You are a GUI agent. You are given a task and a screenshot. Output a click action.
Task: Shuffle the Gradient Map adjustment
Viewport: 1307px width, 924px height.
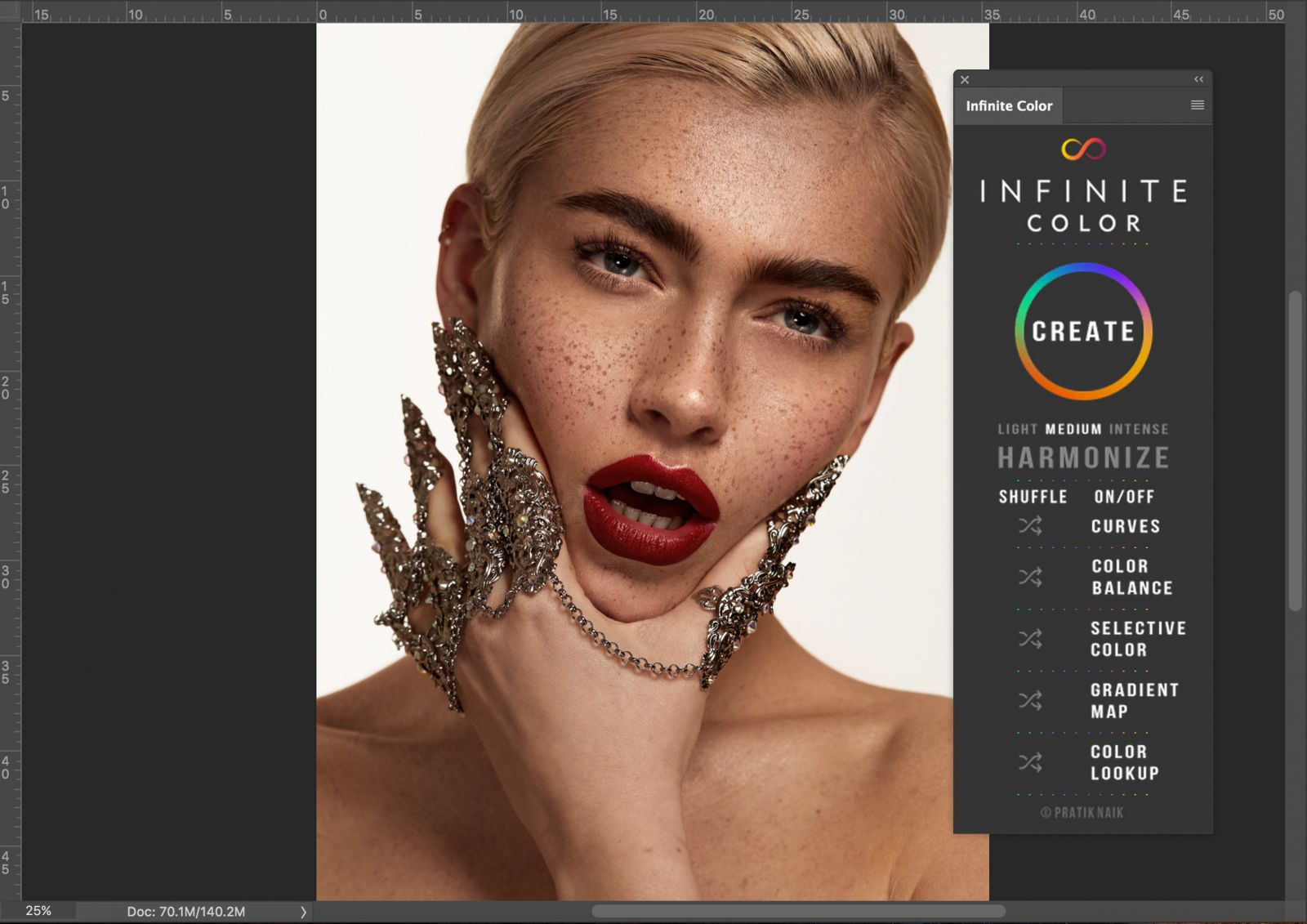(x=1030, y=701)
